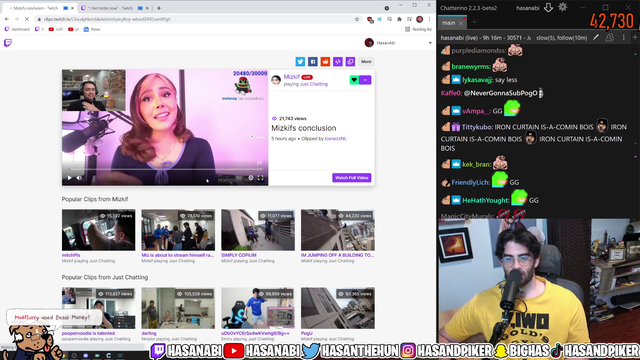Click username lykasavajj in chat
Image resolution: width=640 pixels, height=360 pixels.
click(x=477, y=80)
